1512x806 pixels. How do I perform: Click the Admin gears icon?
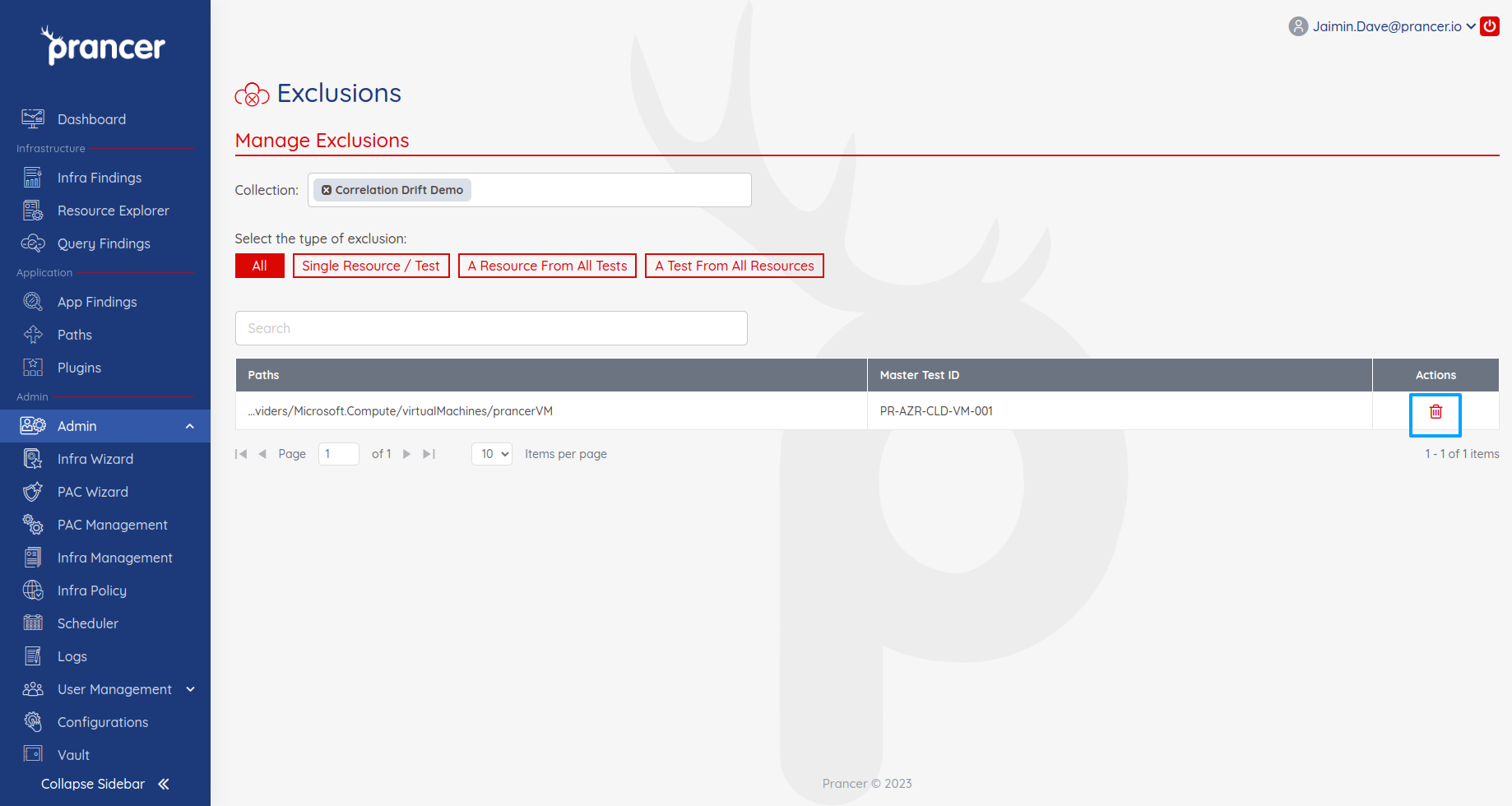[33, 426]
